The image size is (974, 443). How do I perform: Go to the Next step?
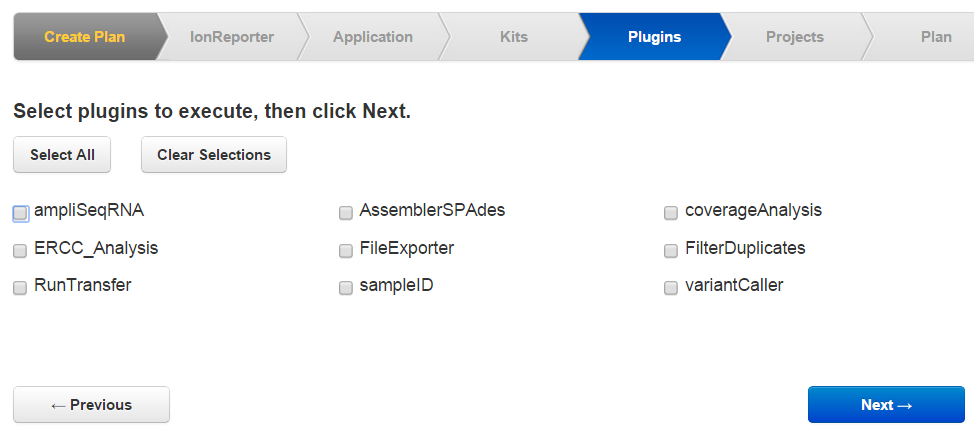pos(886,405)
